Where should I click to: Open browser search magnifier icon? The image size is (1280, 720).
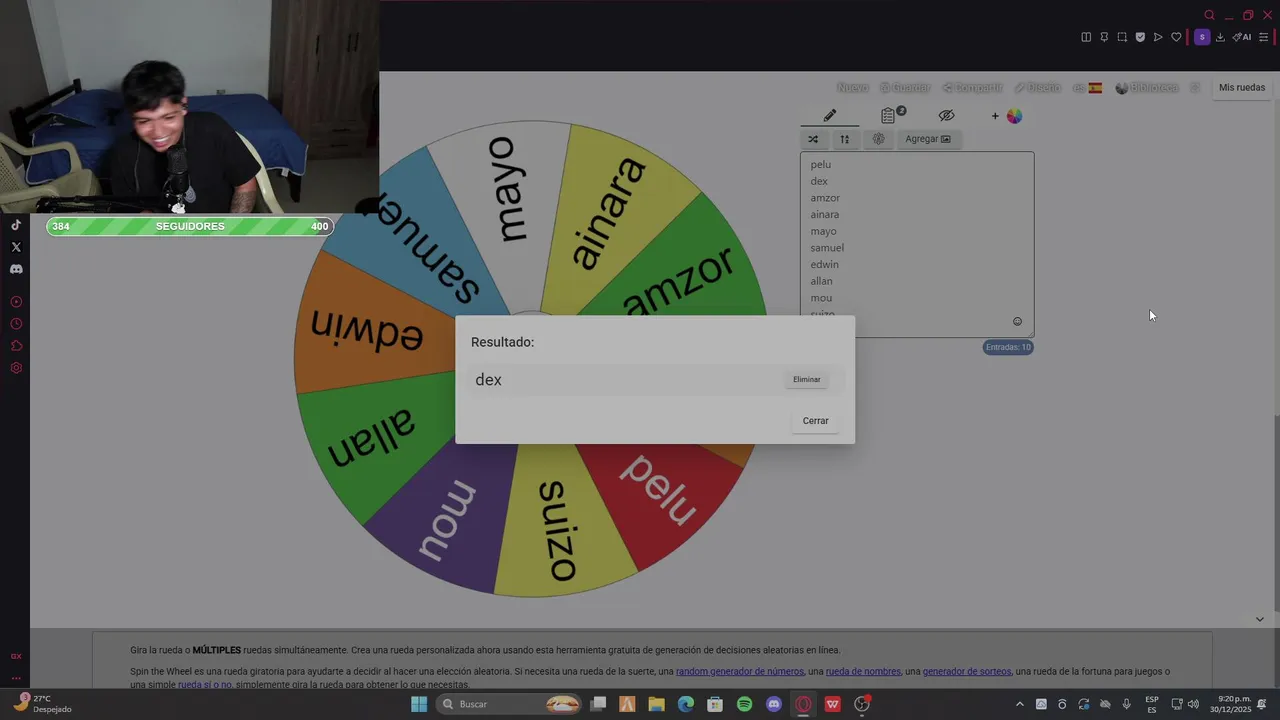click(1209, 15)
